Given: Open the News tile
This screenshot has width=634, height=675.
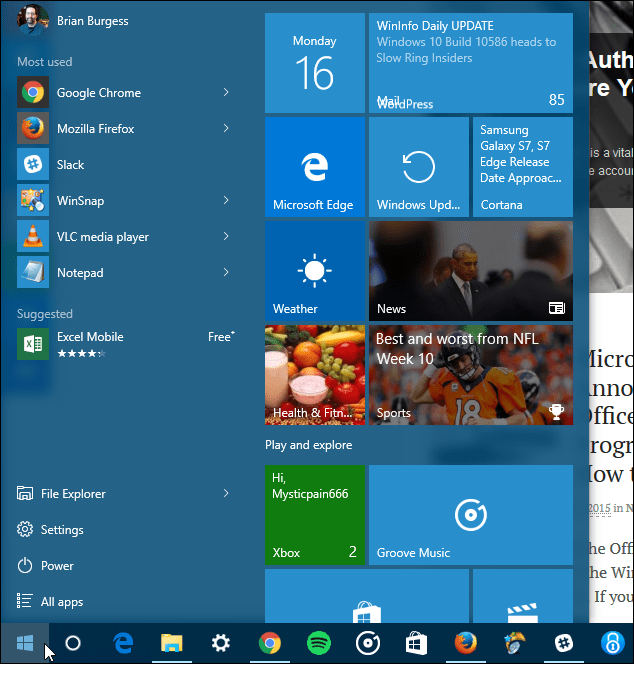Looking at the screenshot, I should click(471, 271).
